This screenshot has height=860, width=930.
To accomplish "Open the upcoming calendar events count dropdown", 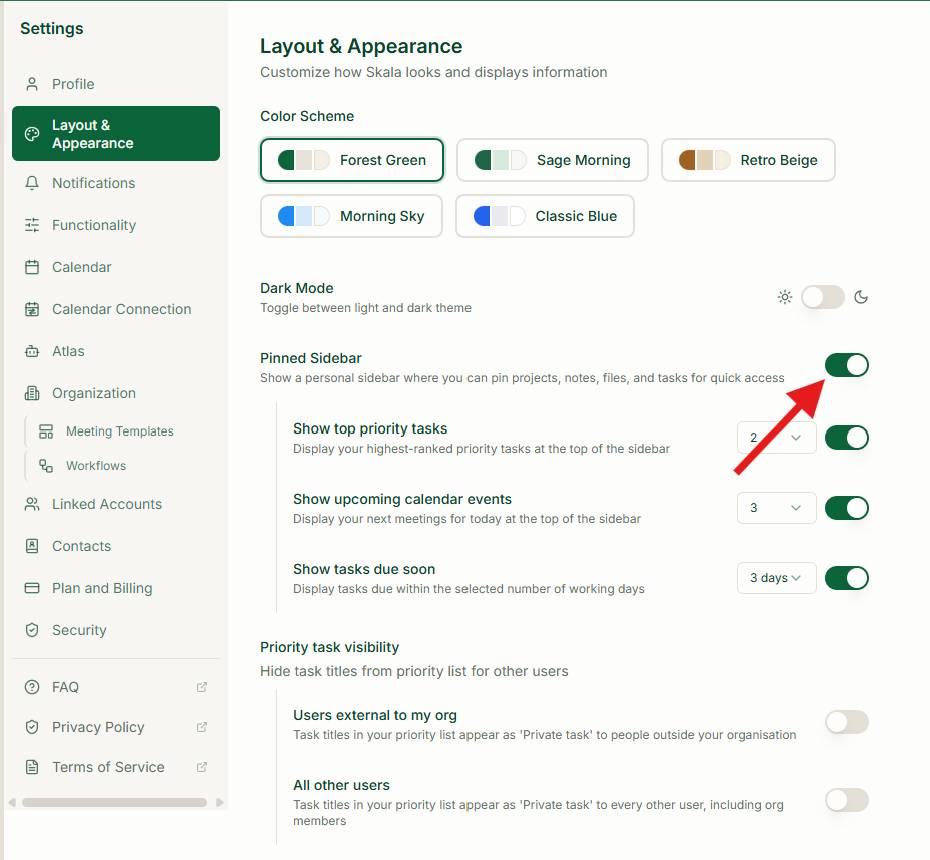I will coord(776,508).
